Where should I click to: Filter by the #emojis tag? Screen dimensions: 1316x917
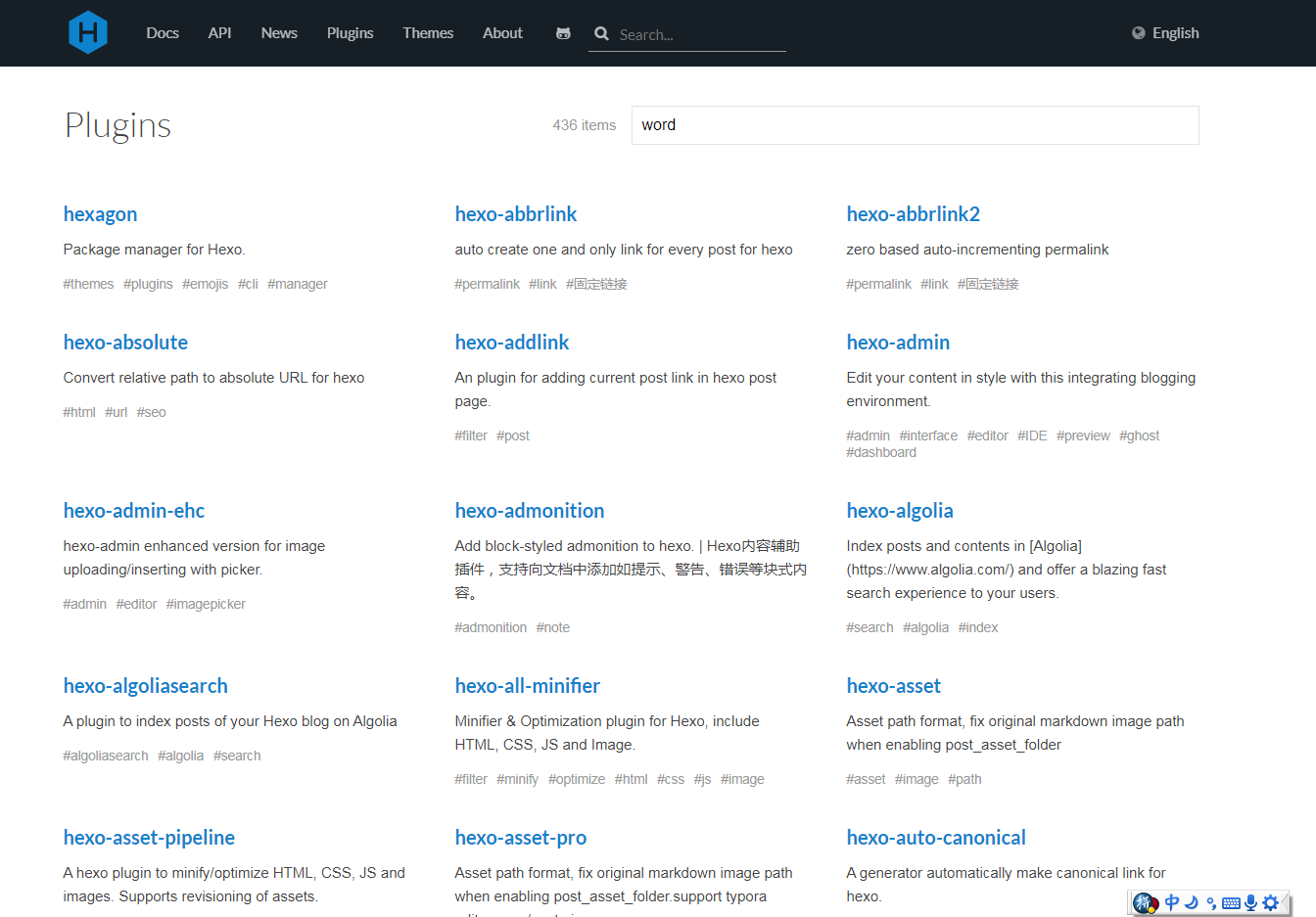coord(206,284)
